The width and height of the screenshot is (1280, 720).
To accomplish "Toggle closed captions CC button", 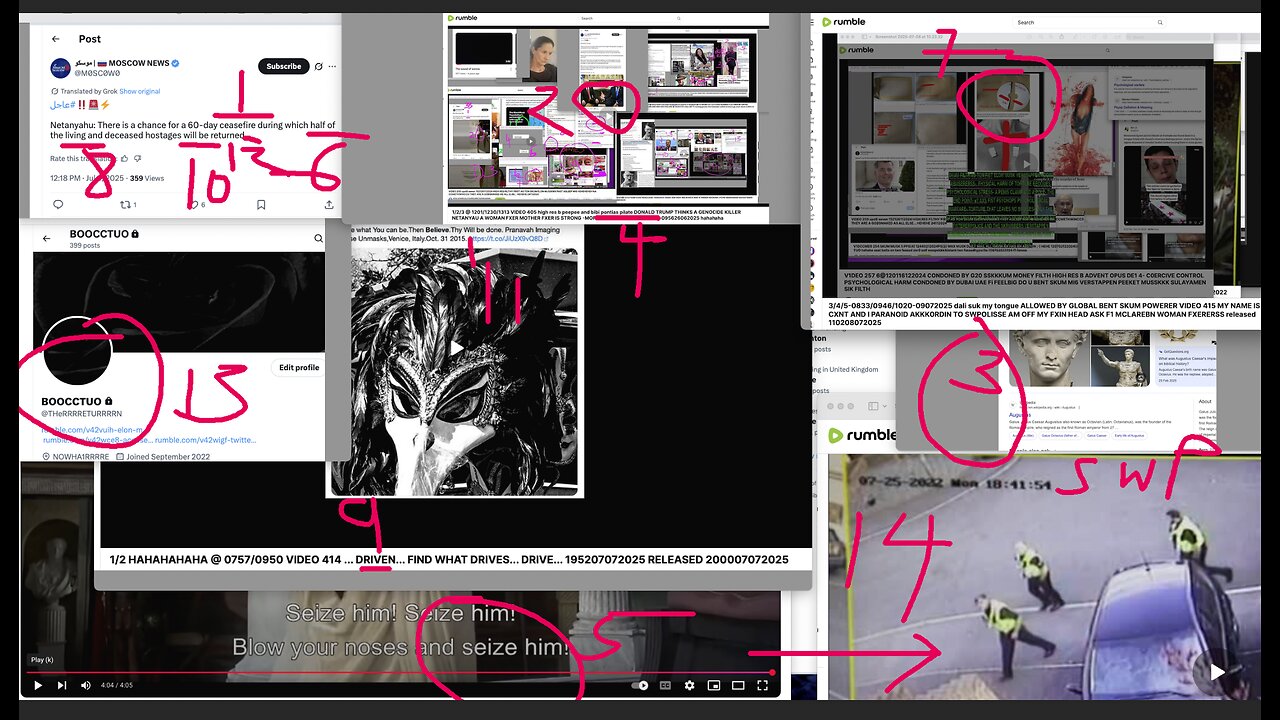I will pos(665,685).
